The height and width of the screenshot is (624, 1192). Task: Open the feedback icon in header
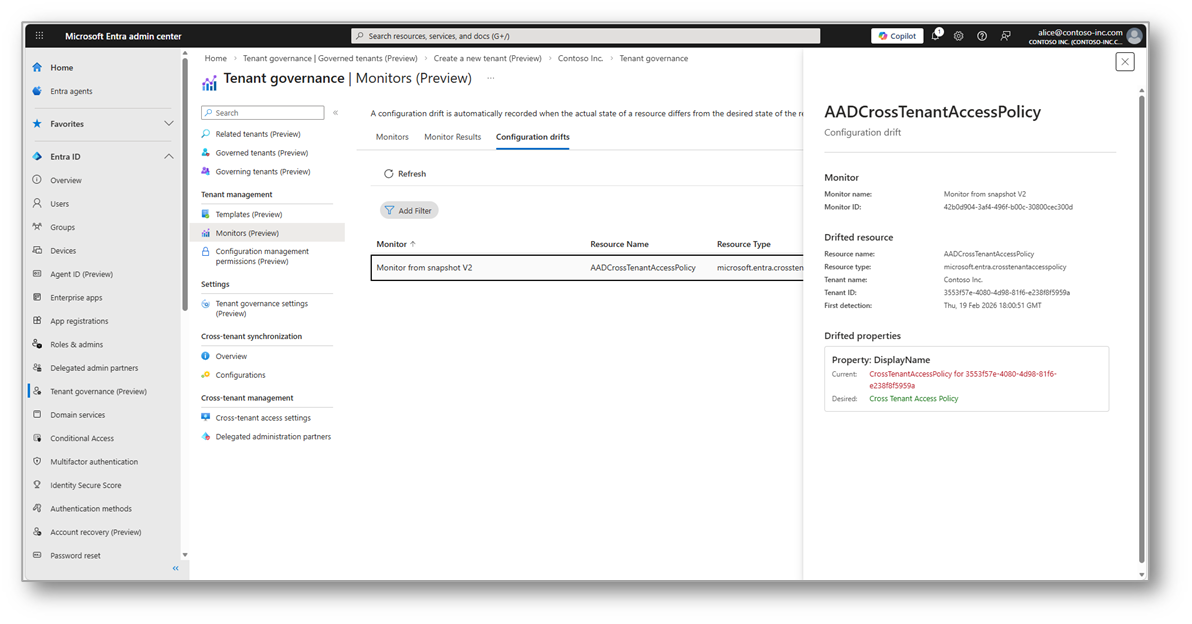click(1006, 36)
